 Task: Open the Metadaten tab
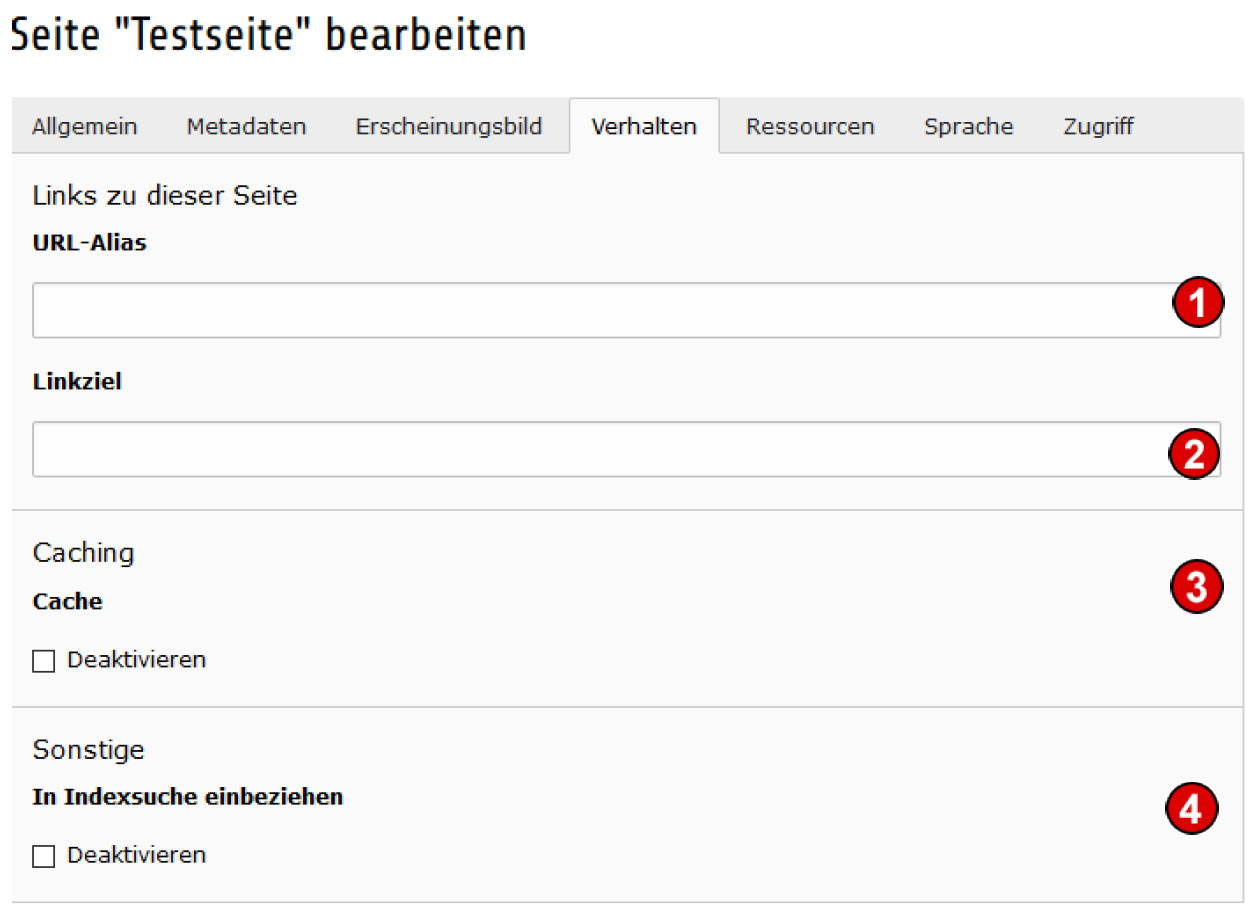pyautogui.click(x=246, y=126)
